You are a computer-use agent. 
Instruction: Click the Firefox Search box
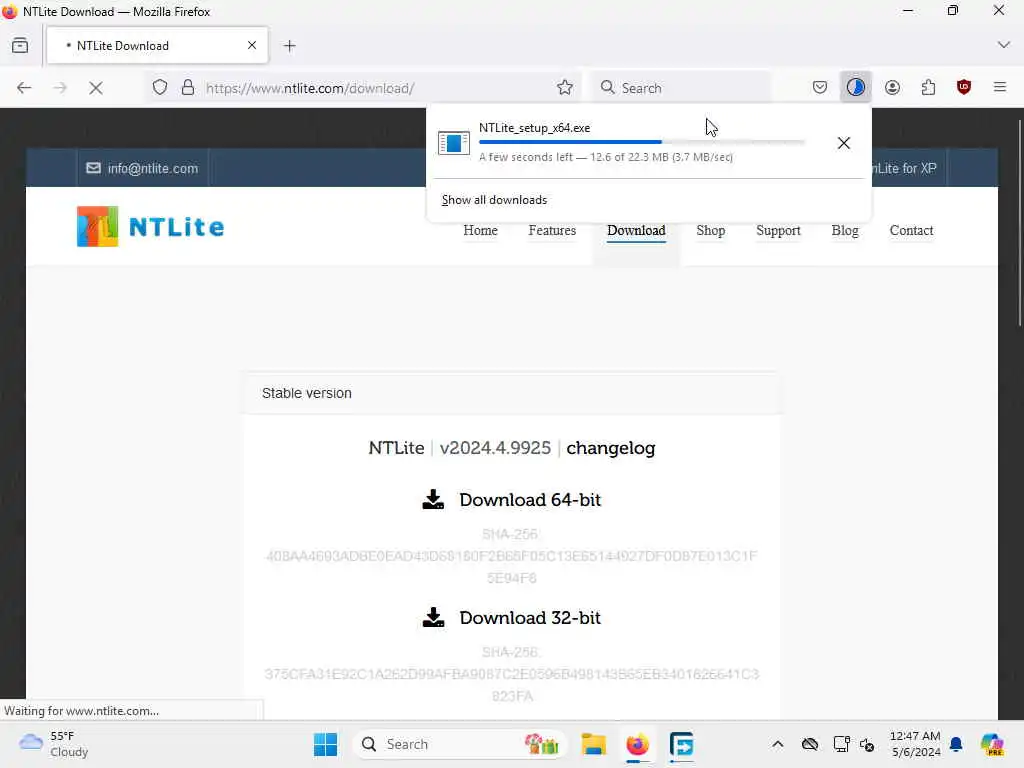pyautogui.click(x=681, y=88)
